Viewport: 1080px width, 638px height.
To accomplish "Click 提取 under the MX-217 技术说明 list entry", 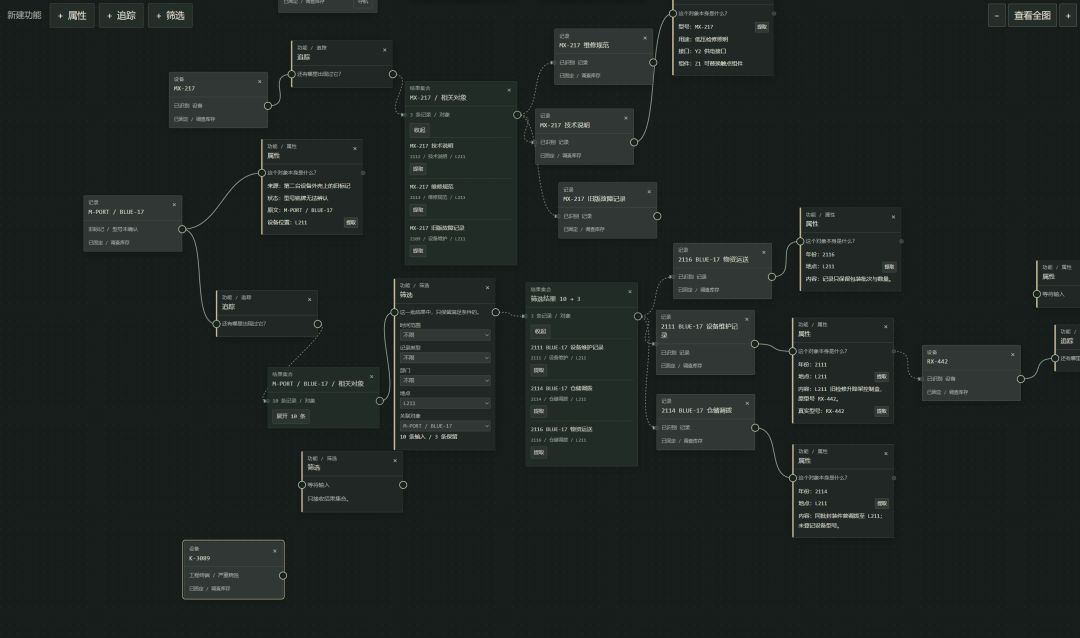I will (x=418, y=169).
